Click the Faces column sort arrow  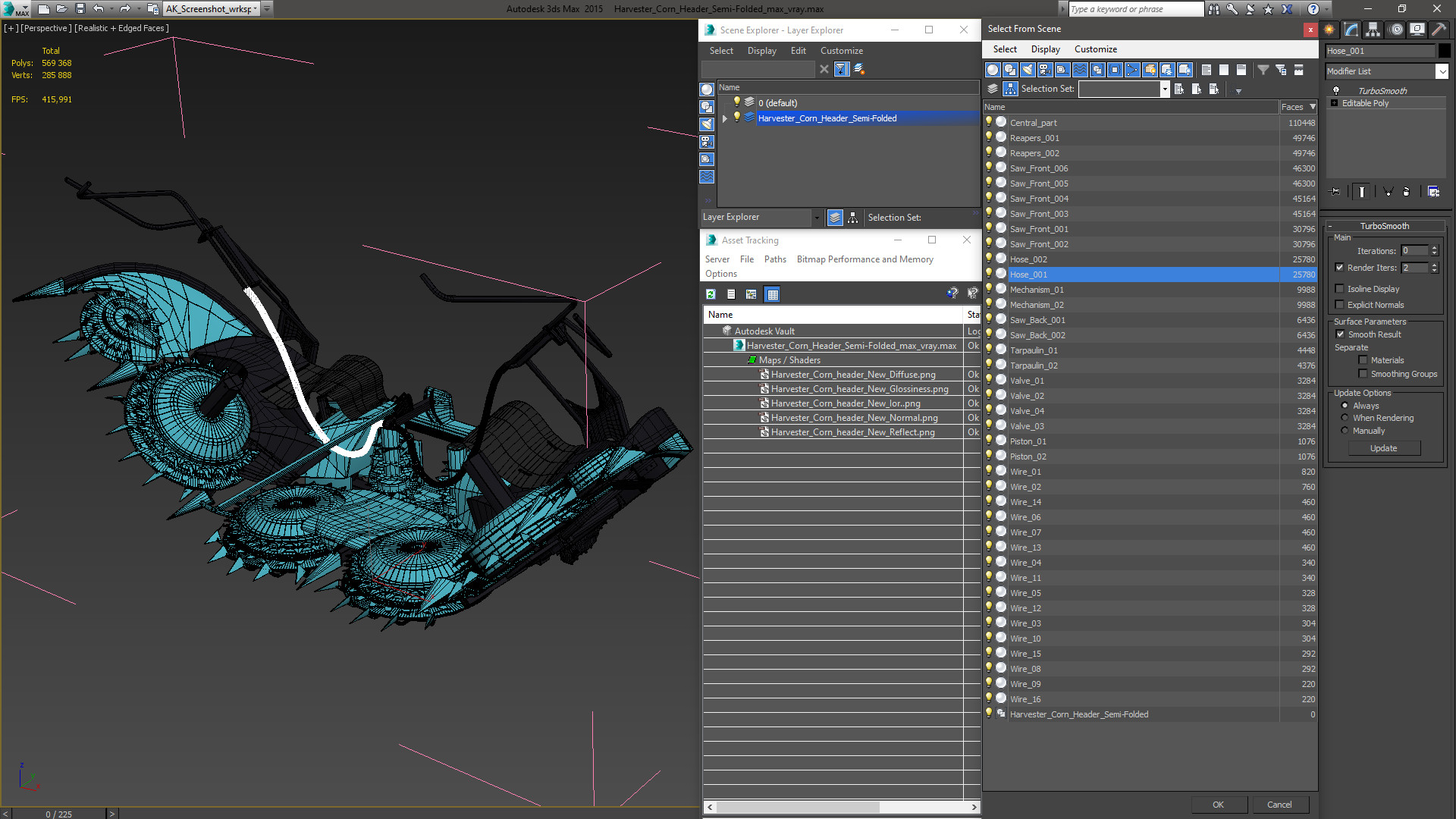click(x=1313, y=107)
